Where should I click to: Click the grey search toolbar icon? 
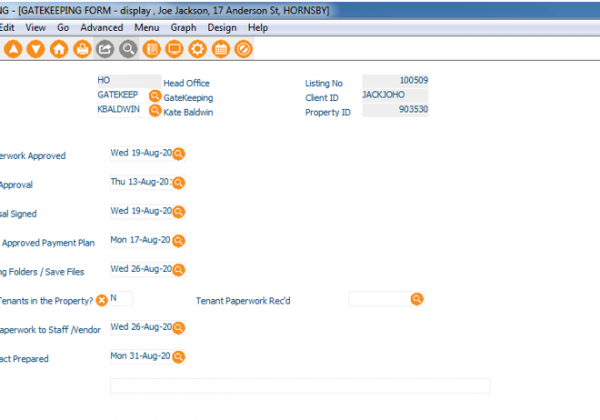128,49
